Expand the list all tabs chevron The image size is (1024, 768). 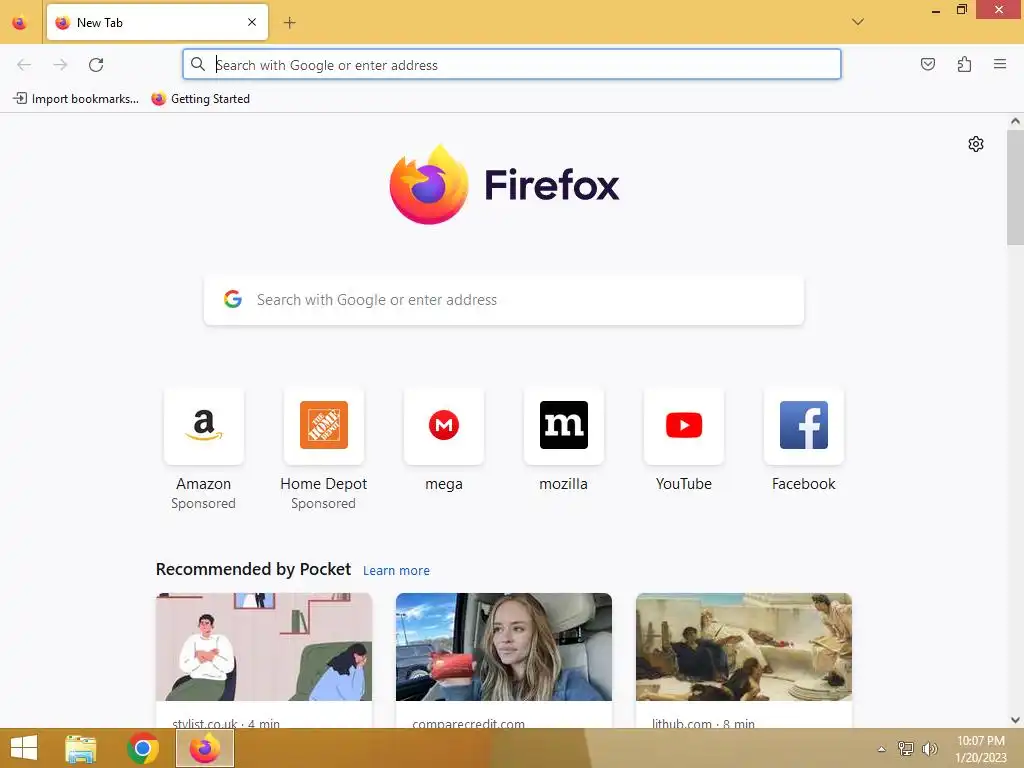pos(857,22)
